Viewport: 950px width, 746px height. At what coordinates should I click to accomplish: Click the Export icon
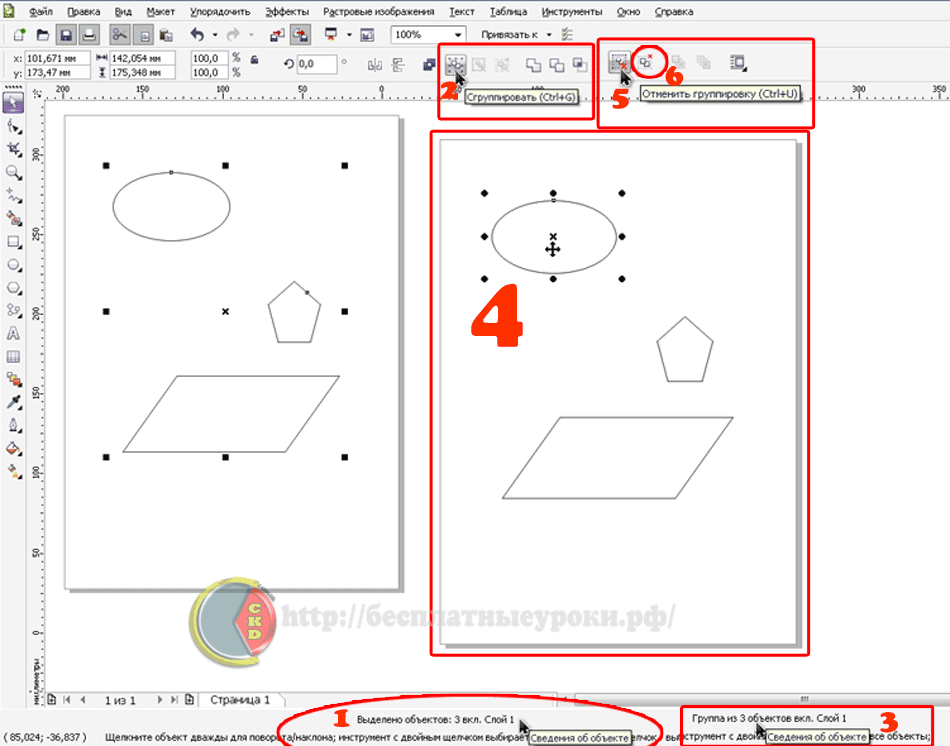(300, 35)
